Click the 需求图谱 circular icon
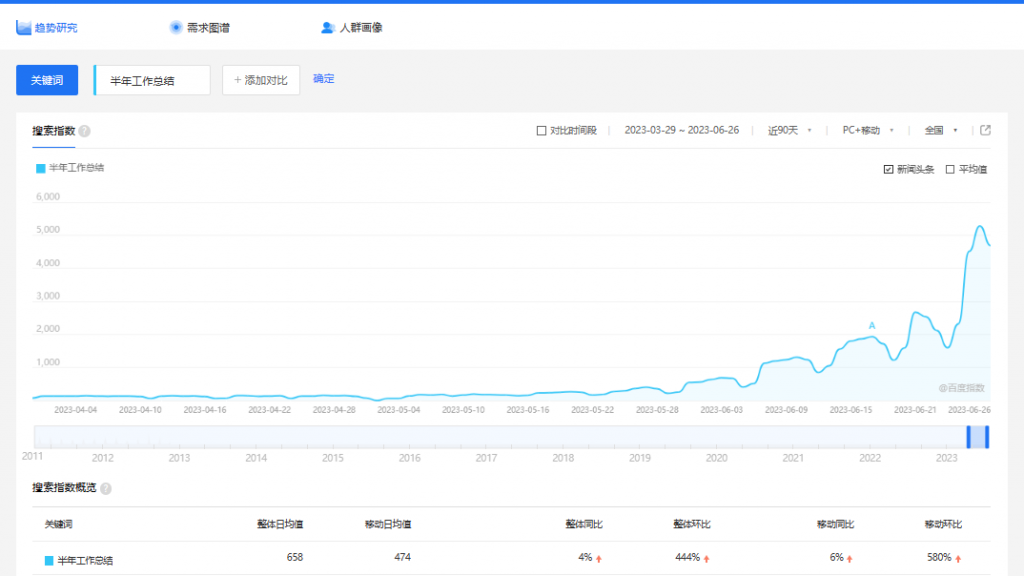The image size is (1024, 576). [176, 27]
